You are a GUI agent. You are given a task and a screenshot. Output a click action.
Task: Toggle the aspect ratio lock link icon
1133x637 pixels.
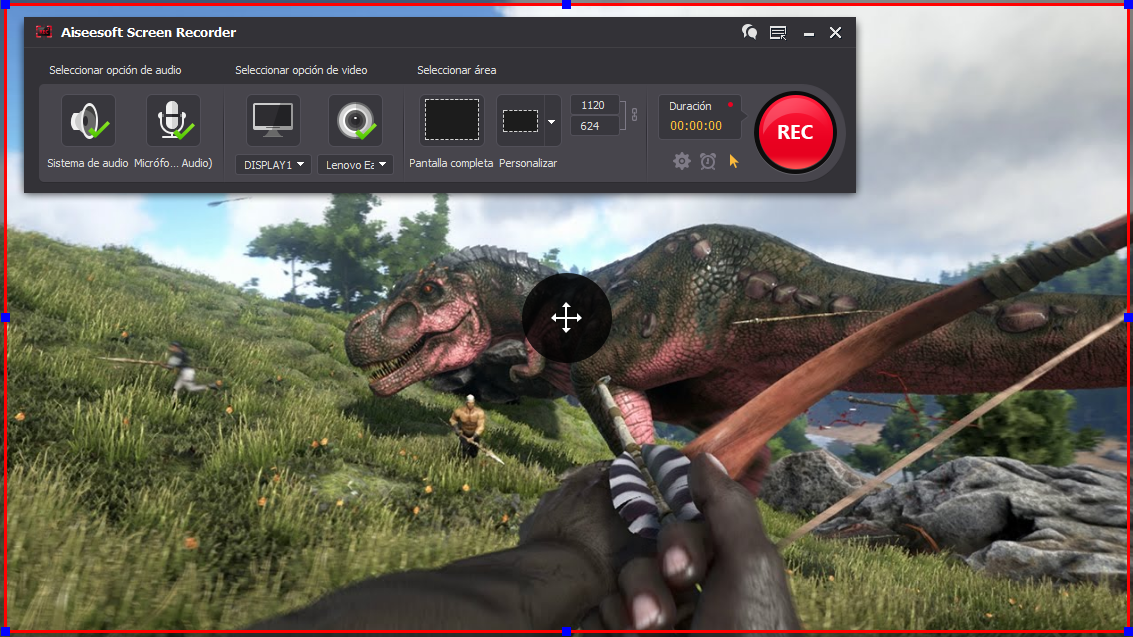click(634, 115)
